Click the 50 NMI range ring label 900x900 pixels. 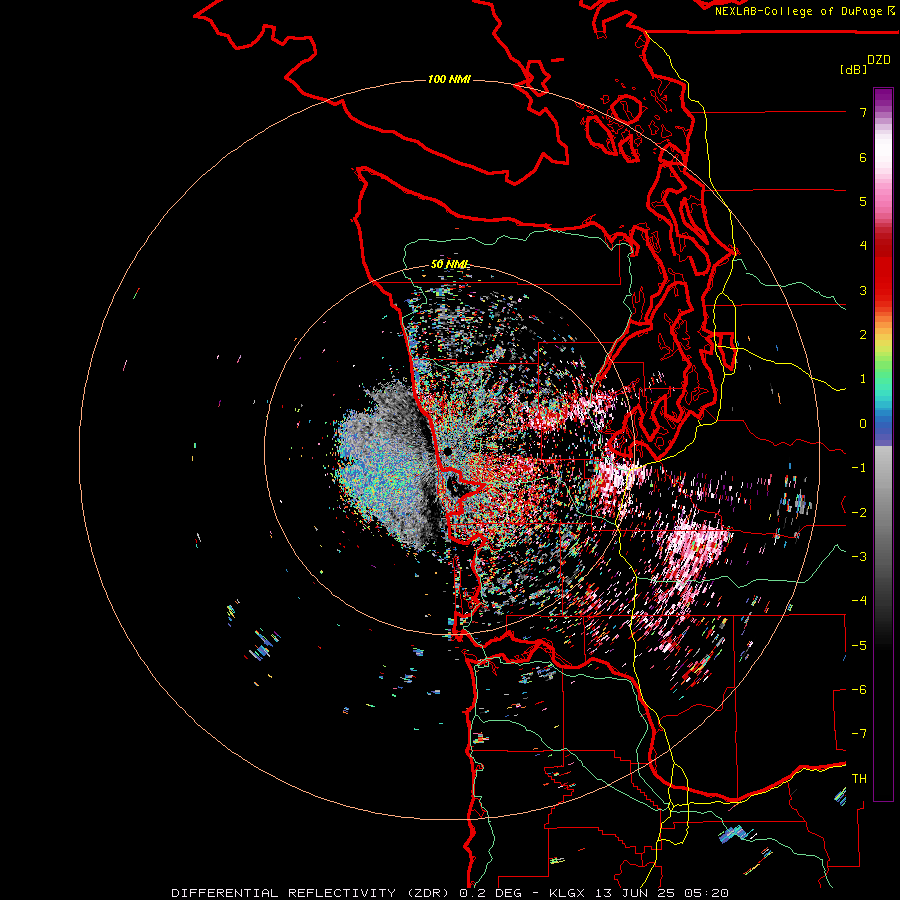pyautogui.click(x=449, y=265)
